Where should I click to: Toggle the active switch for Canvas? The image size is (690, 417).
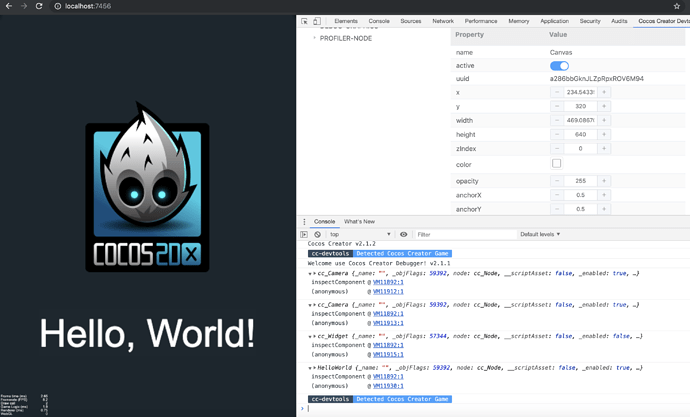(x=559, y=66)
